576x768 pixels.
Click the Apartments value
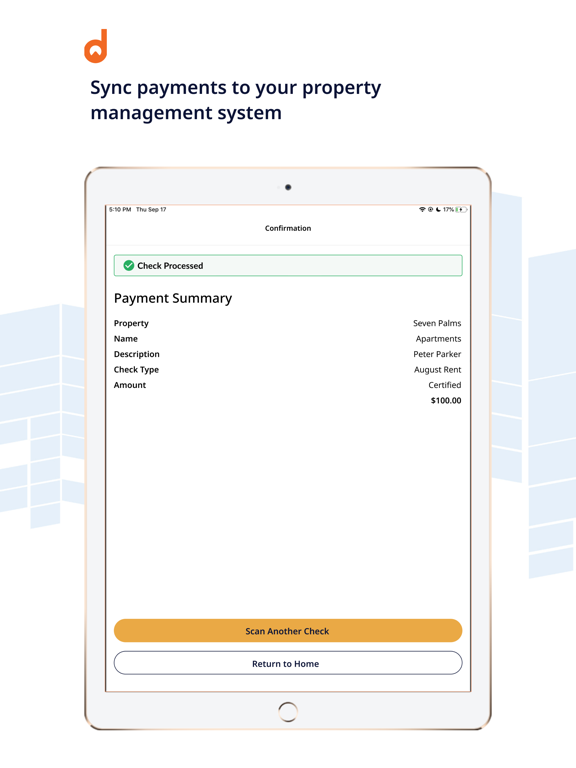[x=438, y=339]
